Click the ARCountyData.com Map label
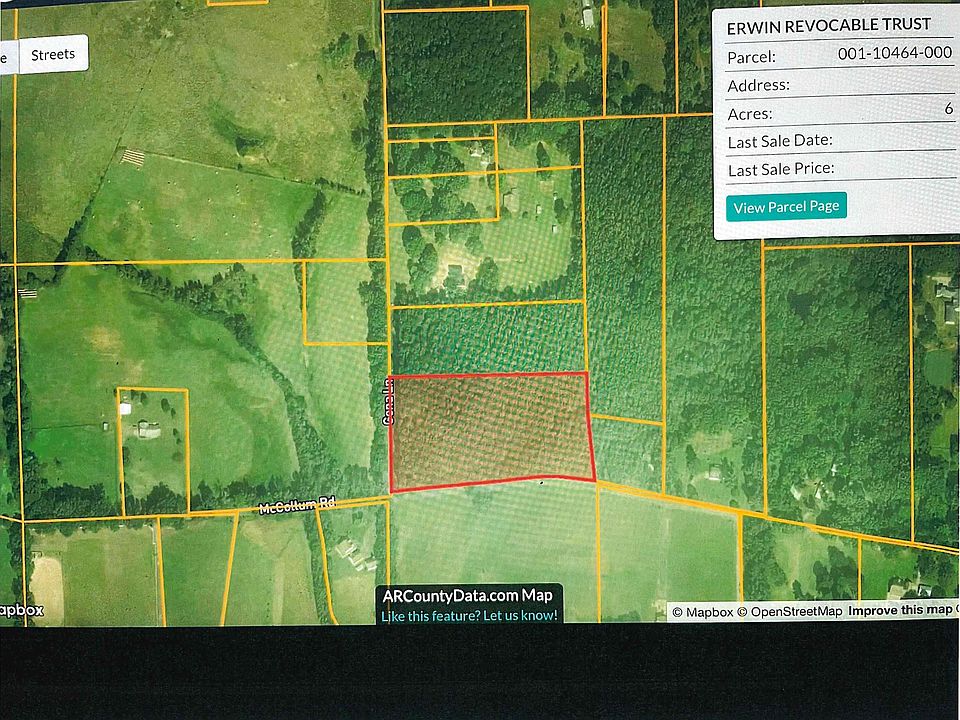Image resolution: width=960 pixels, height=720 pixels. point(468,596)
